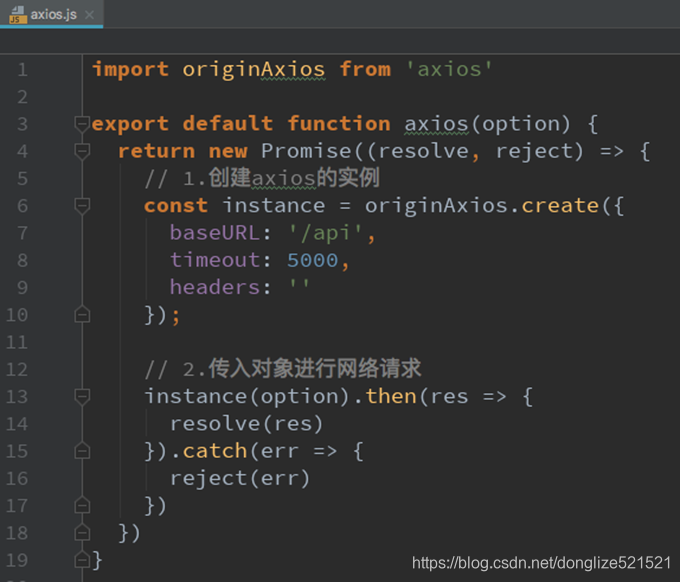
Task: Select the axios.js editor tab
Action: 51,14
